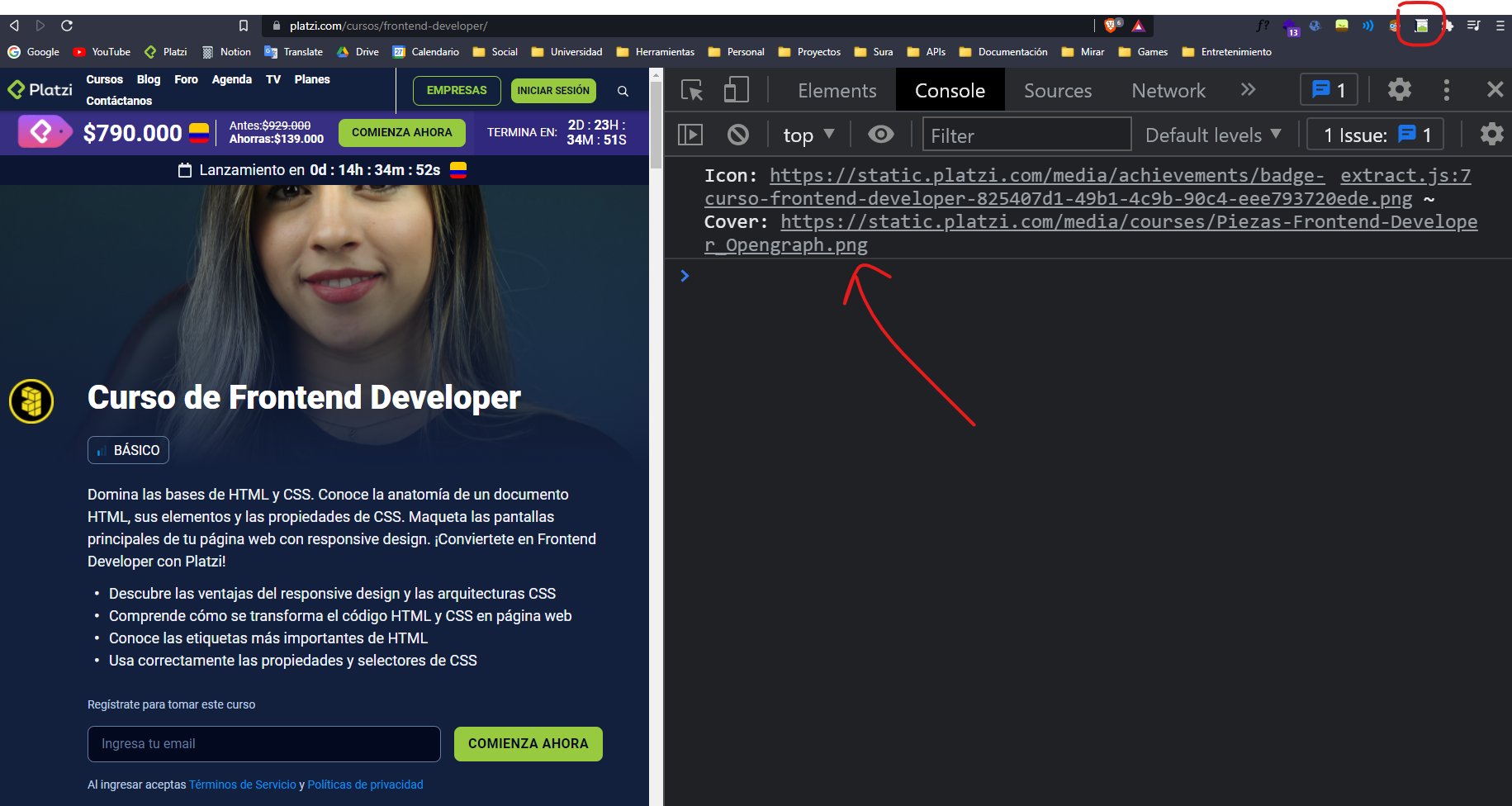Open the Opengraph cover image URL
This screenshot has height=806, width=1512.
1091,233
